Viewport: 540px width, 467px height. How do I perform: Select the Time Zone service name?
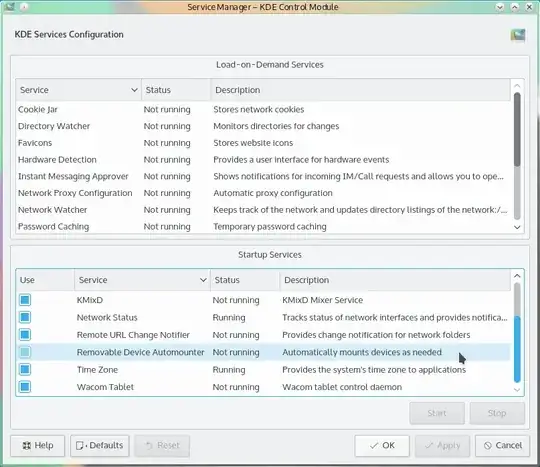(97, 370)
